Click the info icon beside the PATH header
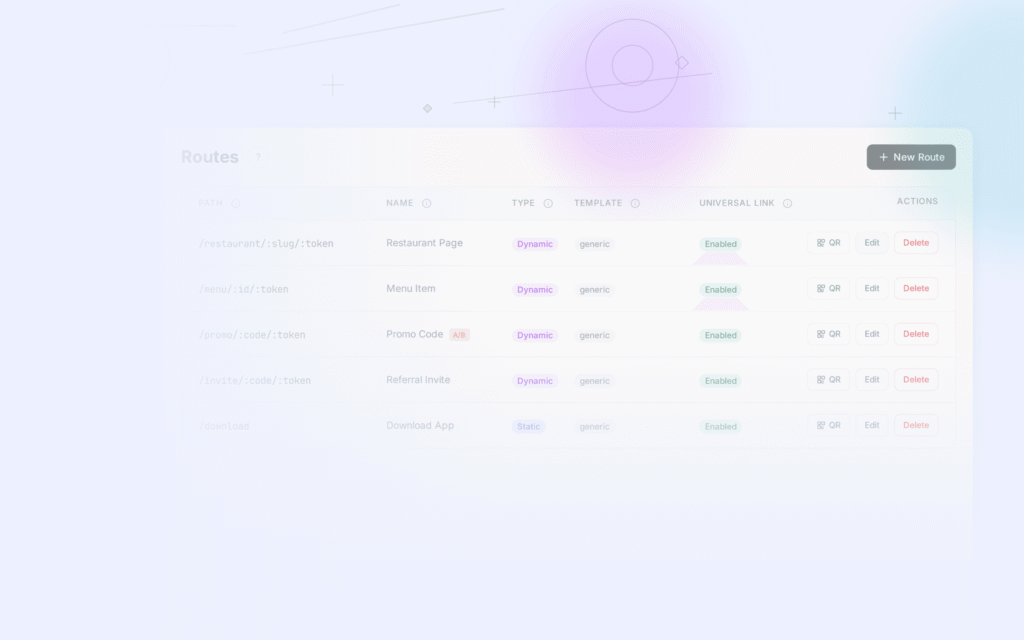This screenshot has width=1024, height=640. click(236, 203)
